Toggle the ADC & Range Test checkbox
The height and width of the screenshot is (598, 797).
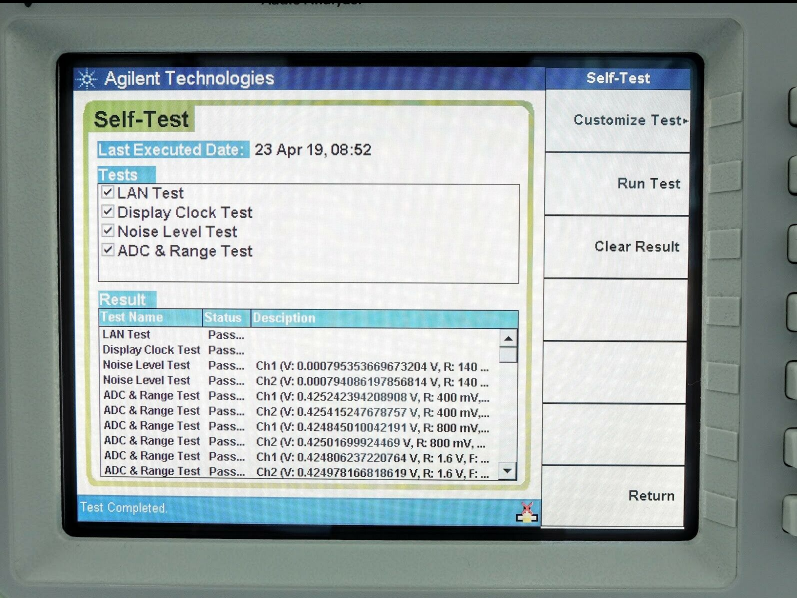coord(108,251)
